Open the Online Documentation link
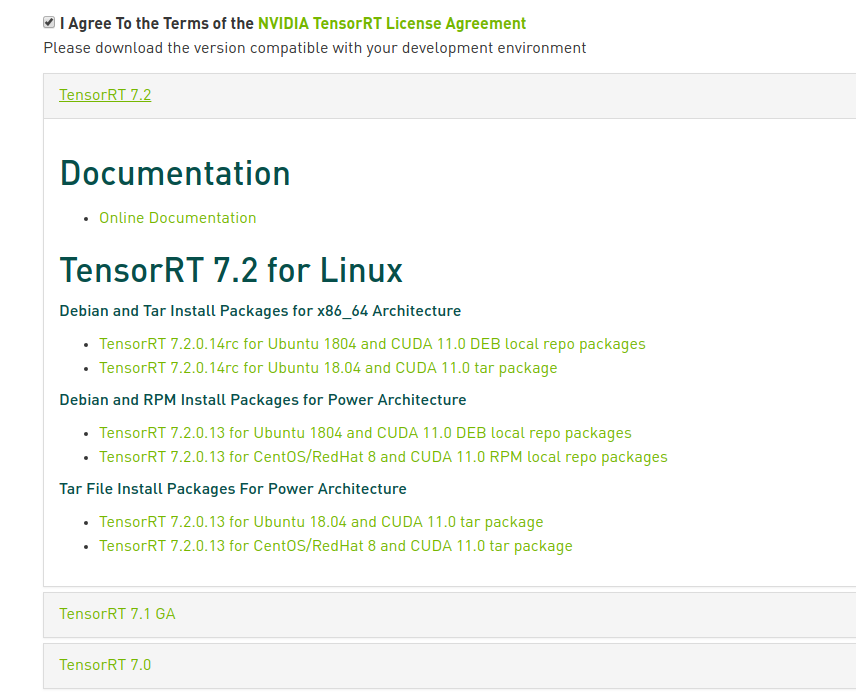The width and height of the screenshot is (856, 695). point(177,218)
